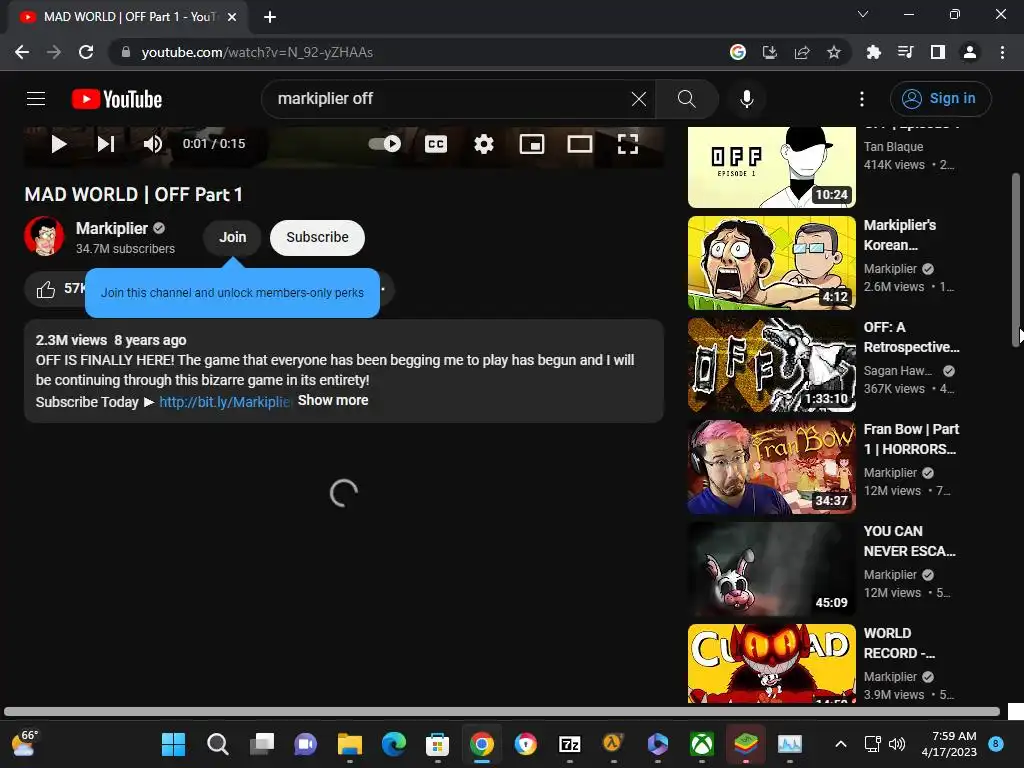The width and height of the screenshot is (1024, 768).
Task: Open the tab search dropdown chevron
Action: point(863,14)
